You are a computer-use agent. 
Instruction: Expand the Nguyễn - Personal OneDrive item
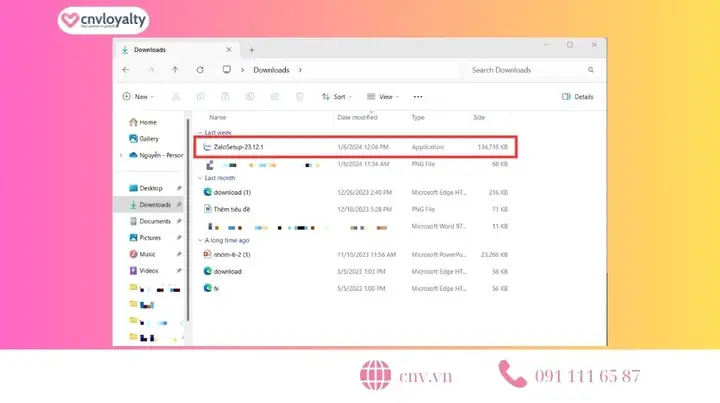point(121,155)
